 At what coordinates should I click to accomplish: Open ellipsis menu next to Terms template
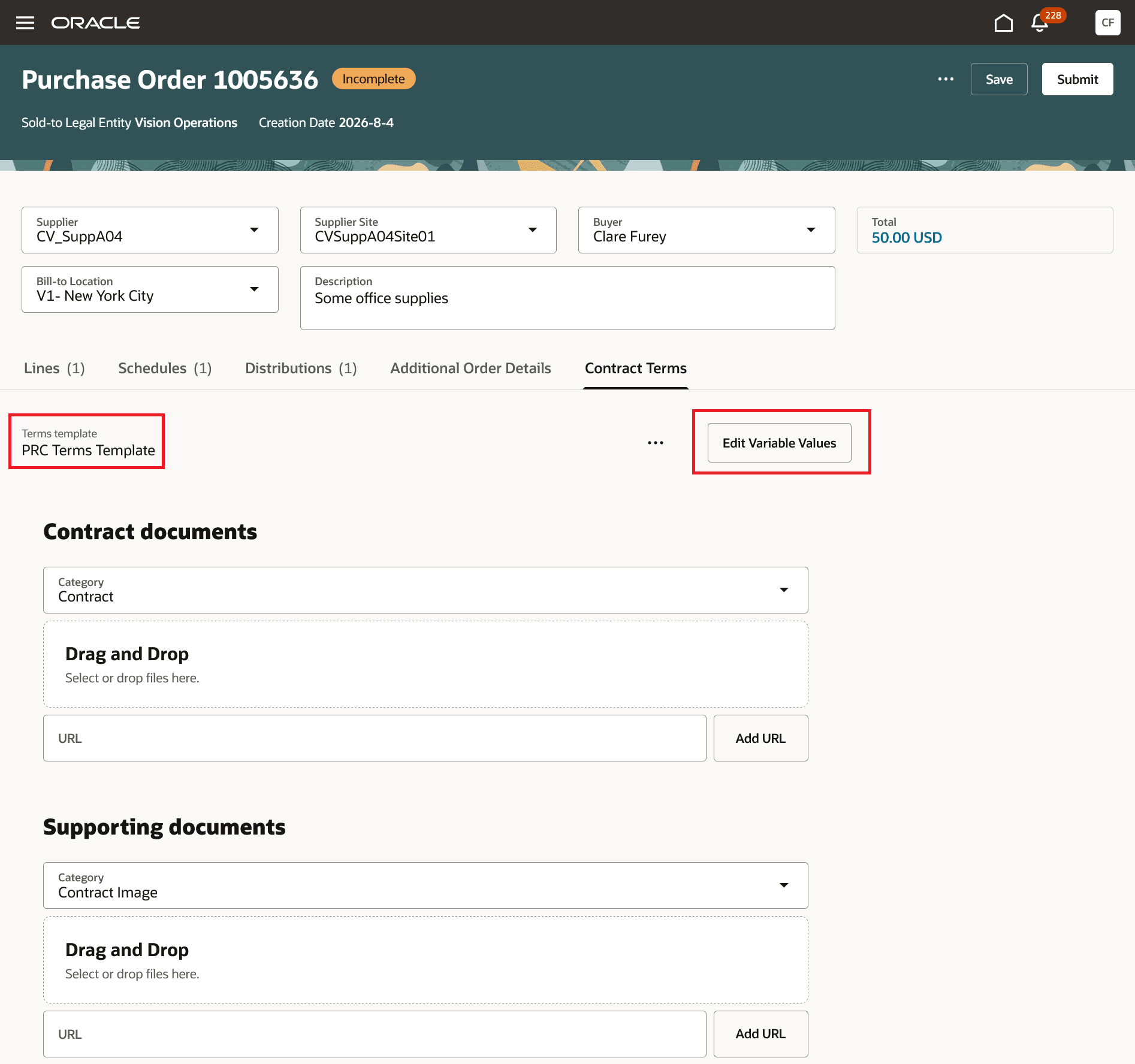pyautogui.click(x=656, y=443)
